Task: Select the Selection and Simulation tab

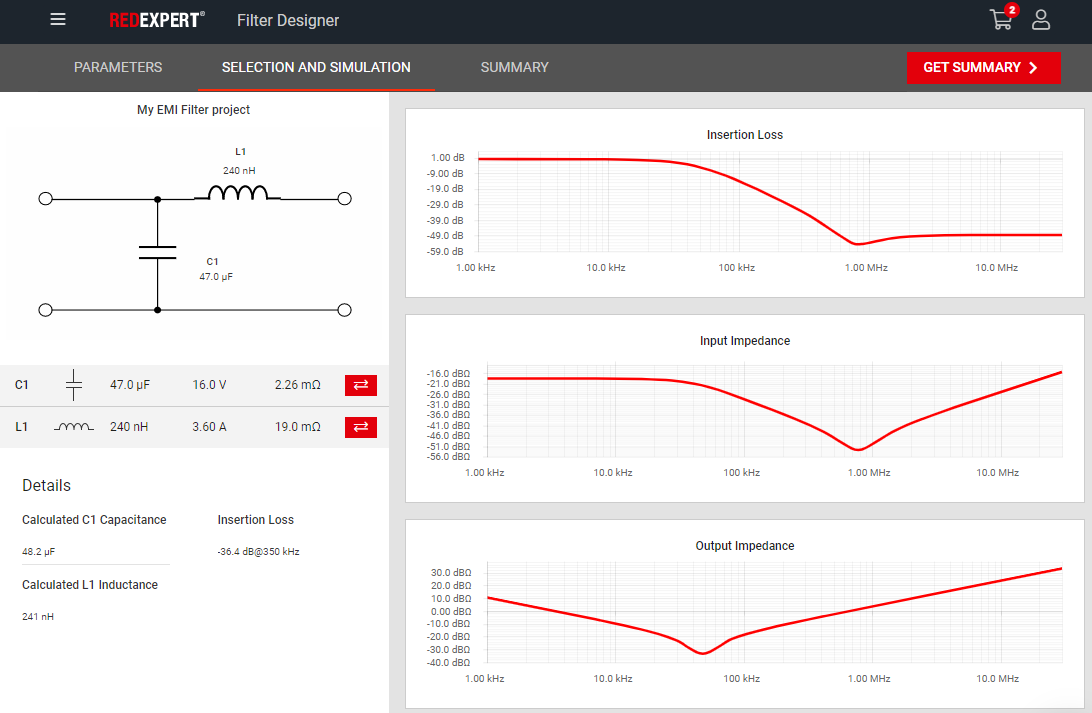Action: coord(316,67)
